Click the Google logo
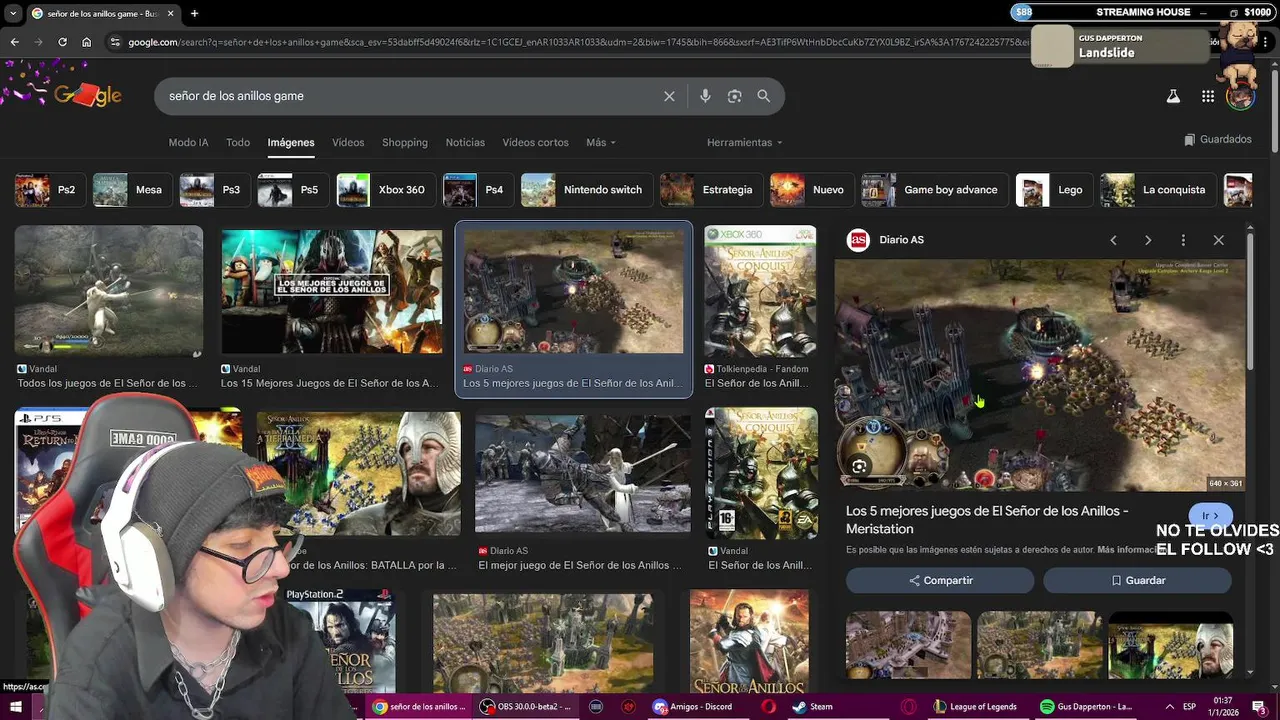The width and height of the screenshot is (1280, 720). pos(87,95)
